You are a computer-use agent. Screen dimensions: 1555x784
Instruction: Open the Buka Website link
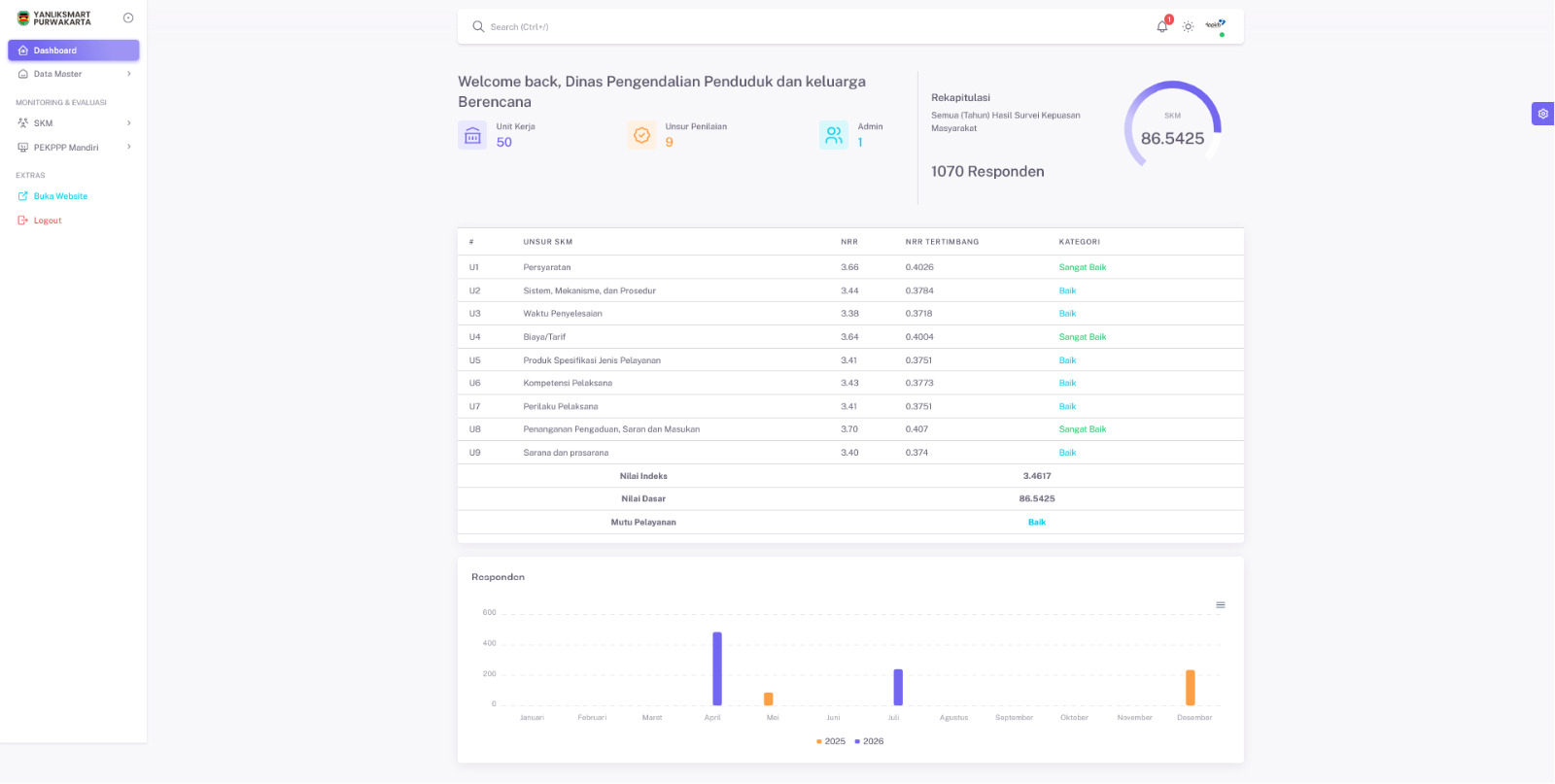coord(60,196)
